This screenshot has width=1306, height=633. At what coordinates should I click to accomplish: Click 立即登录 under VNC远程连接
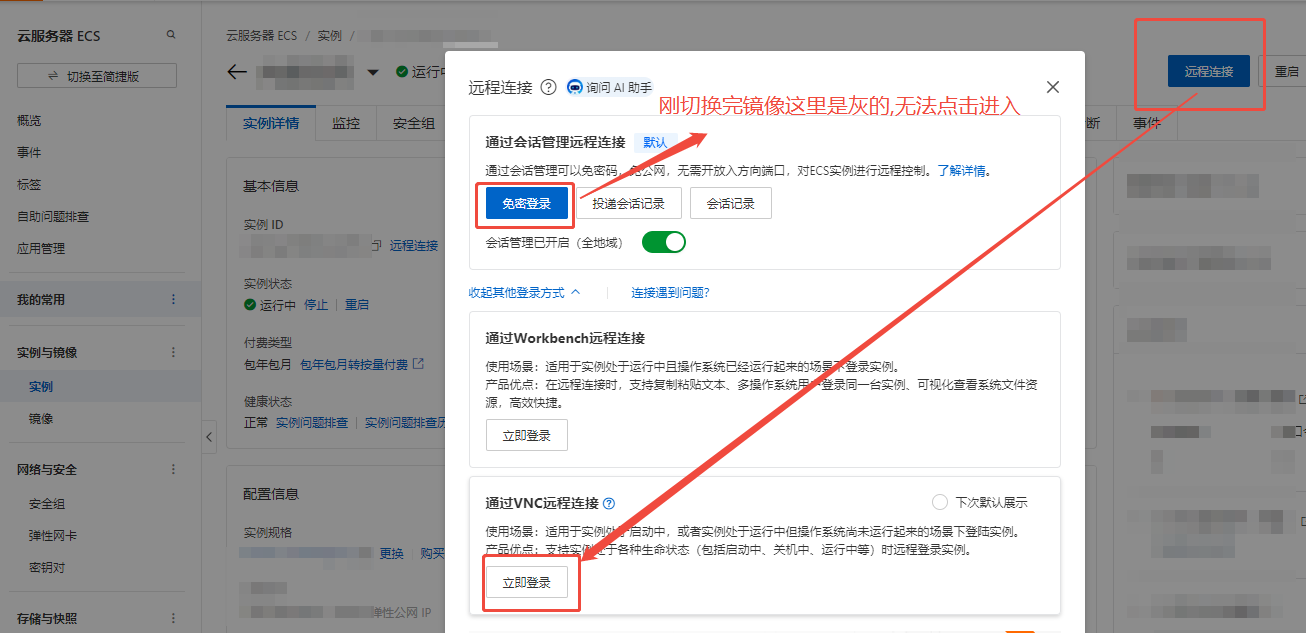point(526,582)
